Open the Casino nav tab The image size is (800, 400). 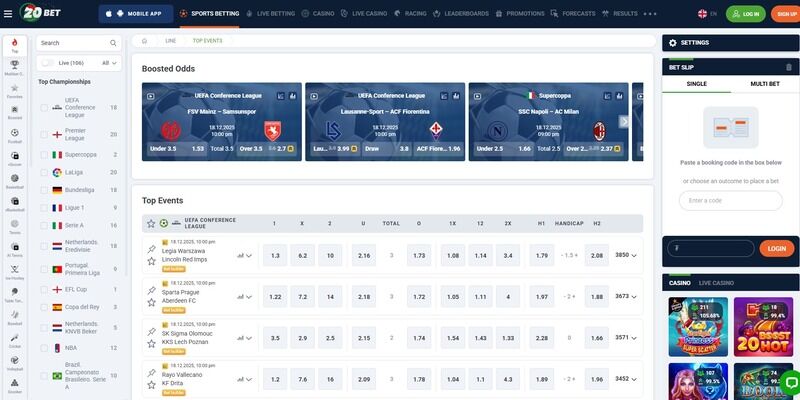click(318, 14)
